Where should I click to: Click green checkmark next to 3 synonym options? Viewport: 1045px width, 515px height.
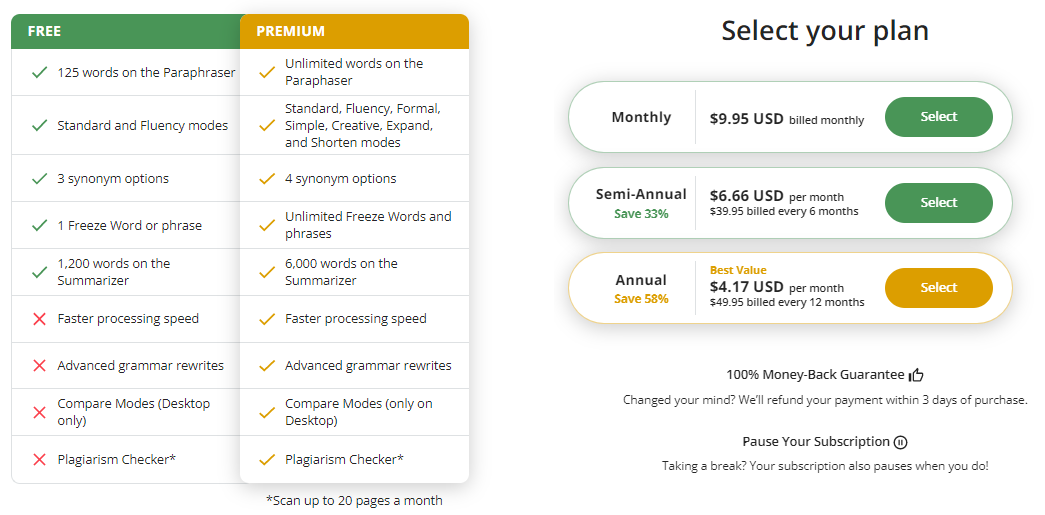tap(40, 179)
